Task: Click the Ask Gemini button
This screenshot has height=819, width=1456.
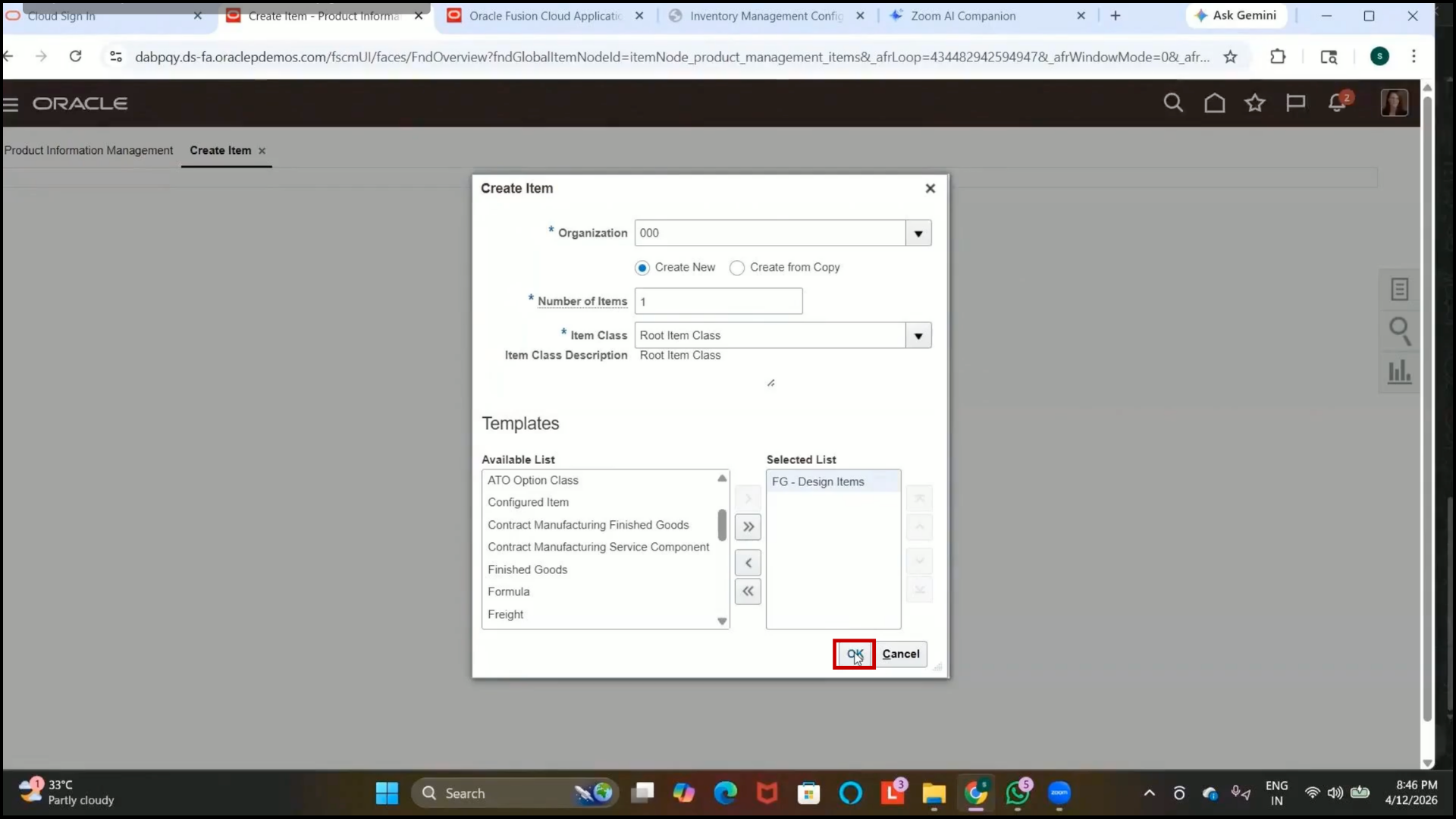Action: [x=1236, y=15]
